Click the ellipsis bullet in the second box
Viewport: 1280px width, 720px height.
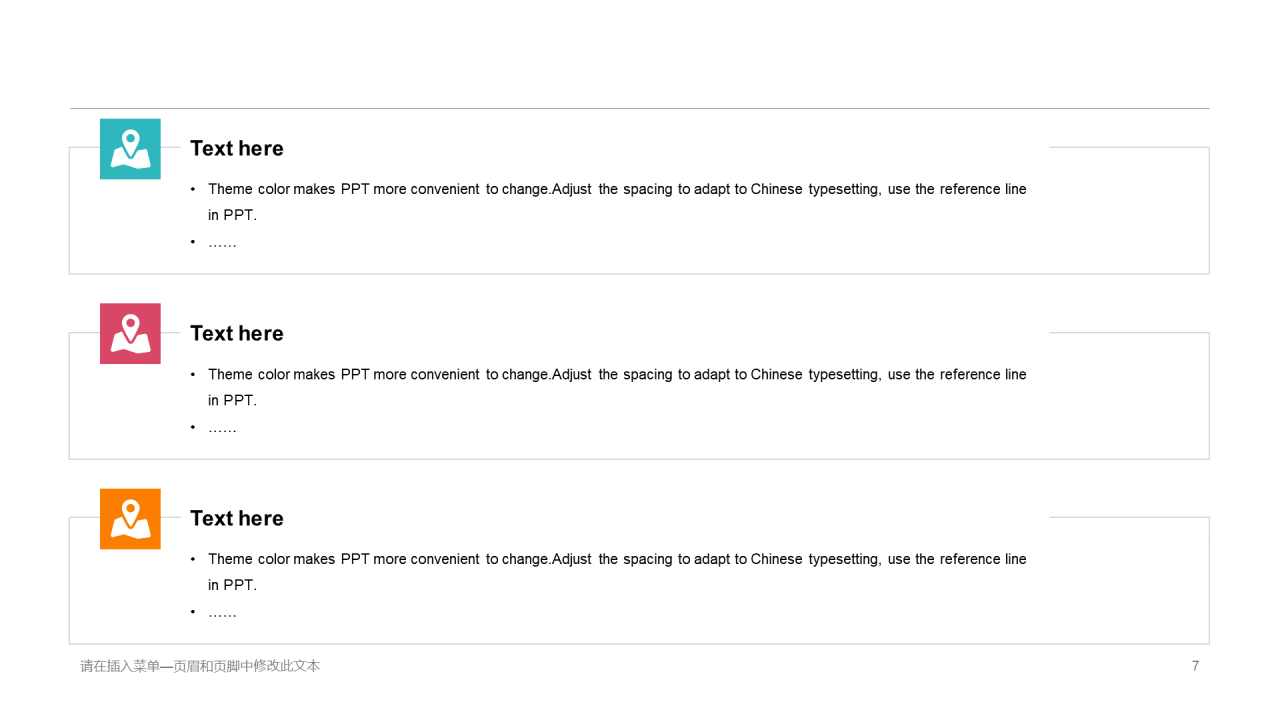(222, 427)
